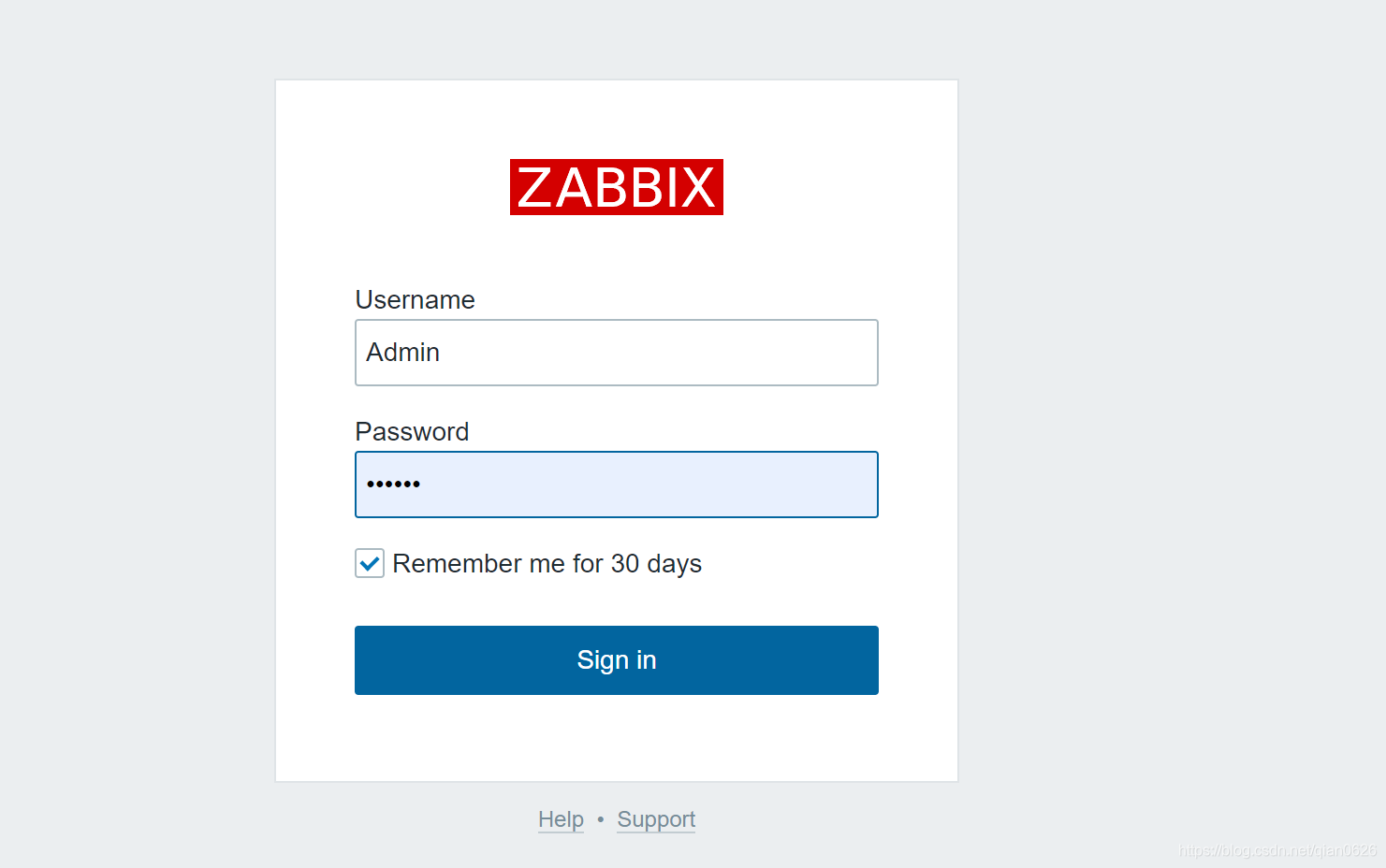This screenshot has height=868, width=1386.
Task: Click the Password label text
Action: click(x=412, y=431)
